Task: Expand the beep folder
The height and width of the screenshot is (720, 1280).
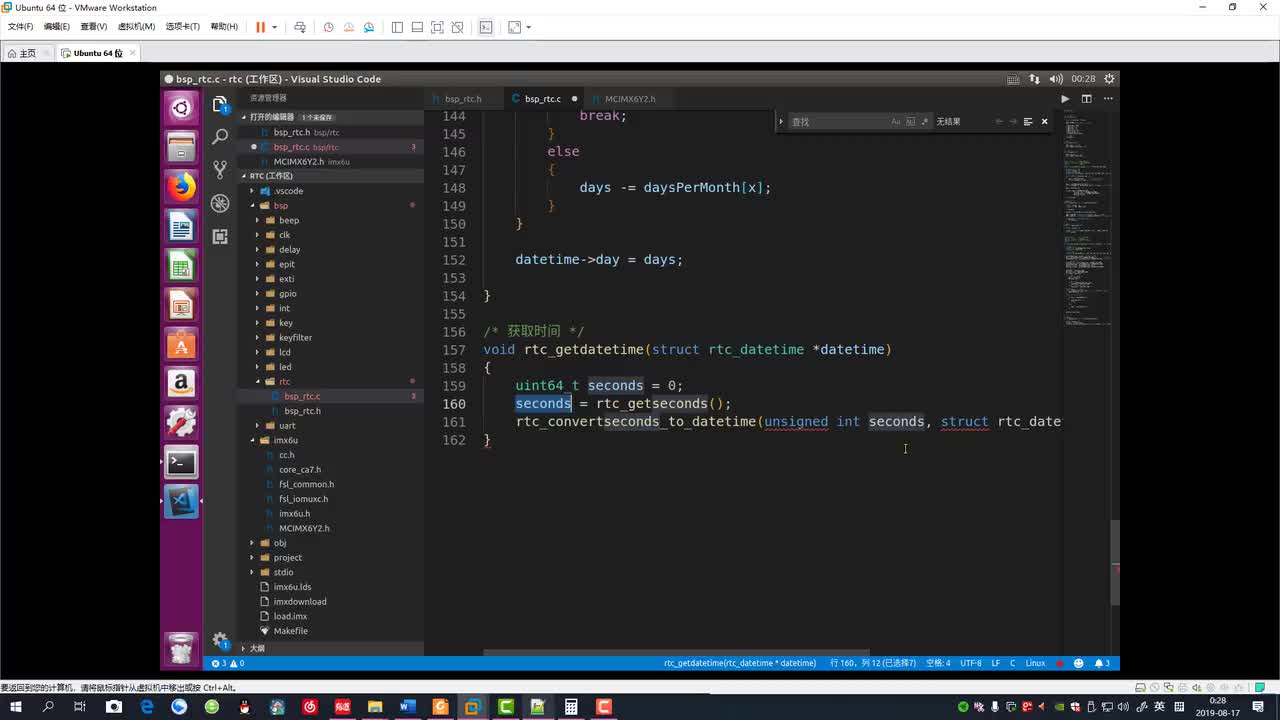Action: pos(330,220)
